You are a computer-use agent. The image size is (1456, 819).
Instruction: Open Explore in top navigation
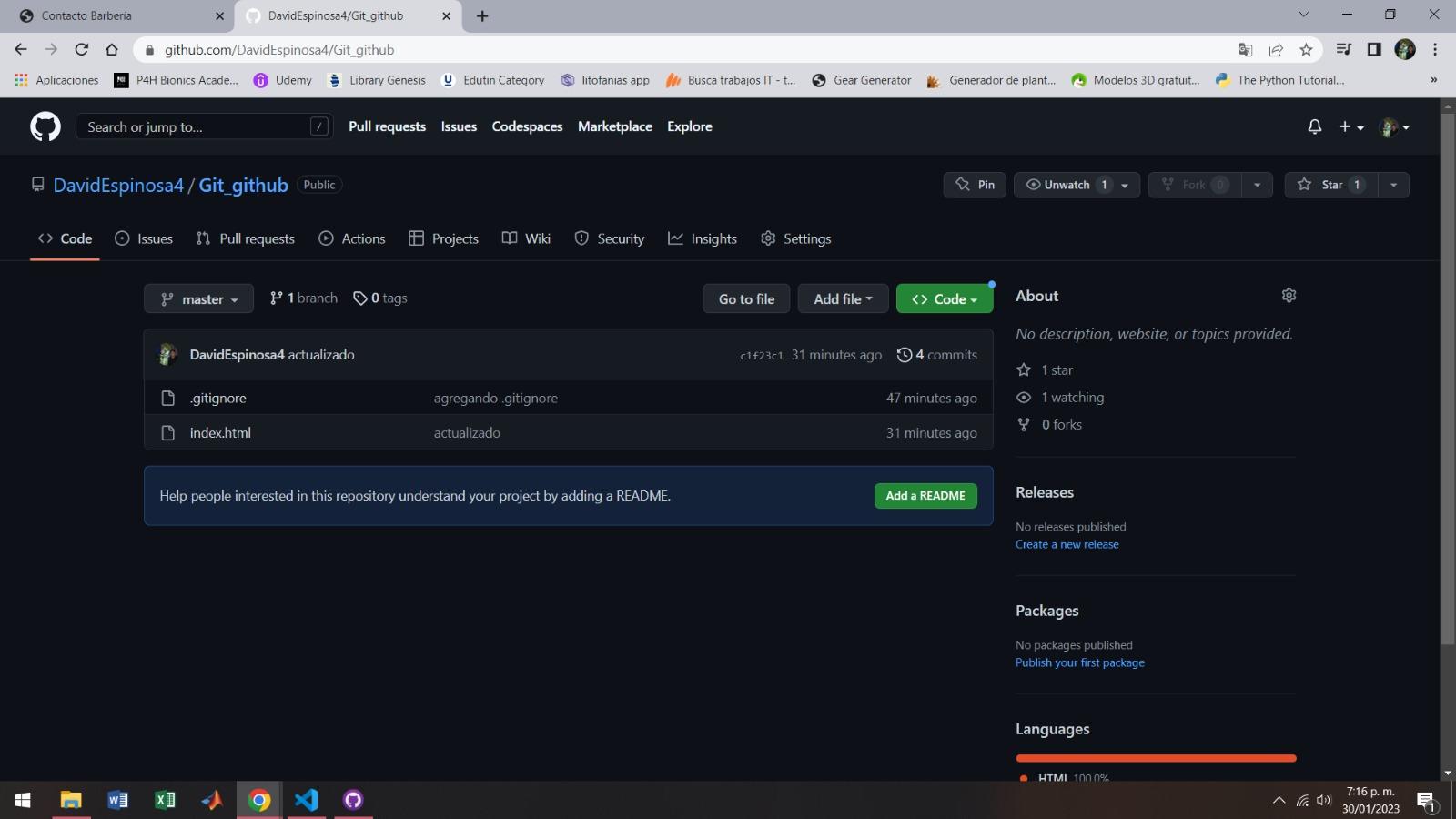coord(690,126)
